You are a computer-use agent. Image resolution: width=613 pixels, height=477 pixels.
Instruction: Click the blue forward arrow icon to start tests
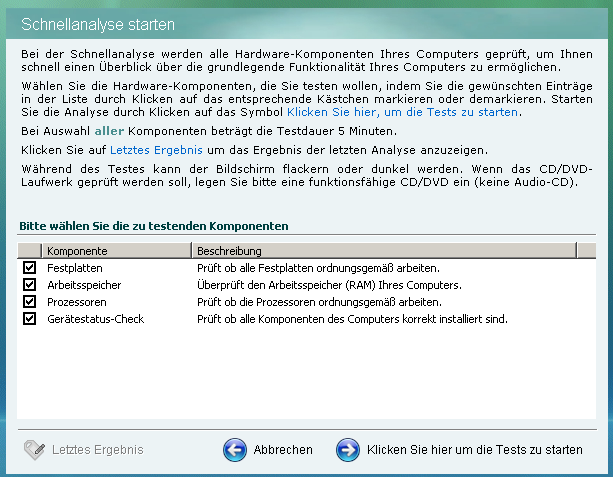coord(348,450)
